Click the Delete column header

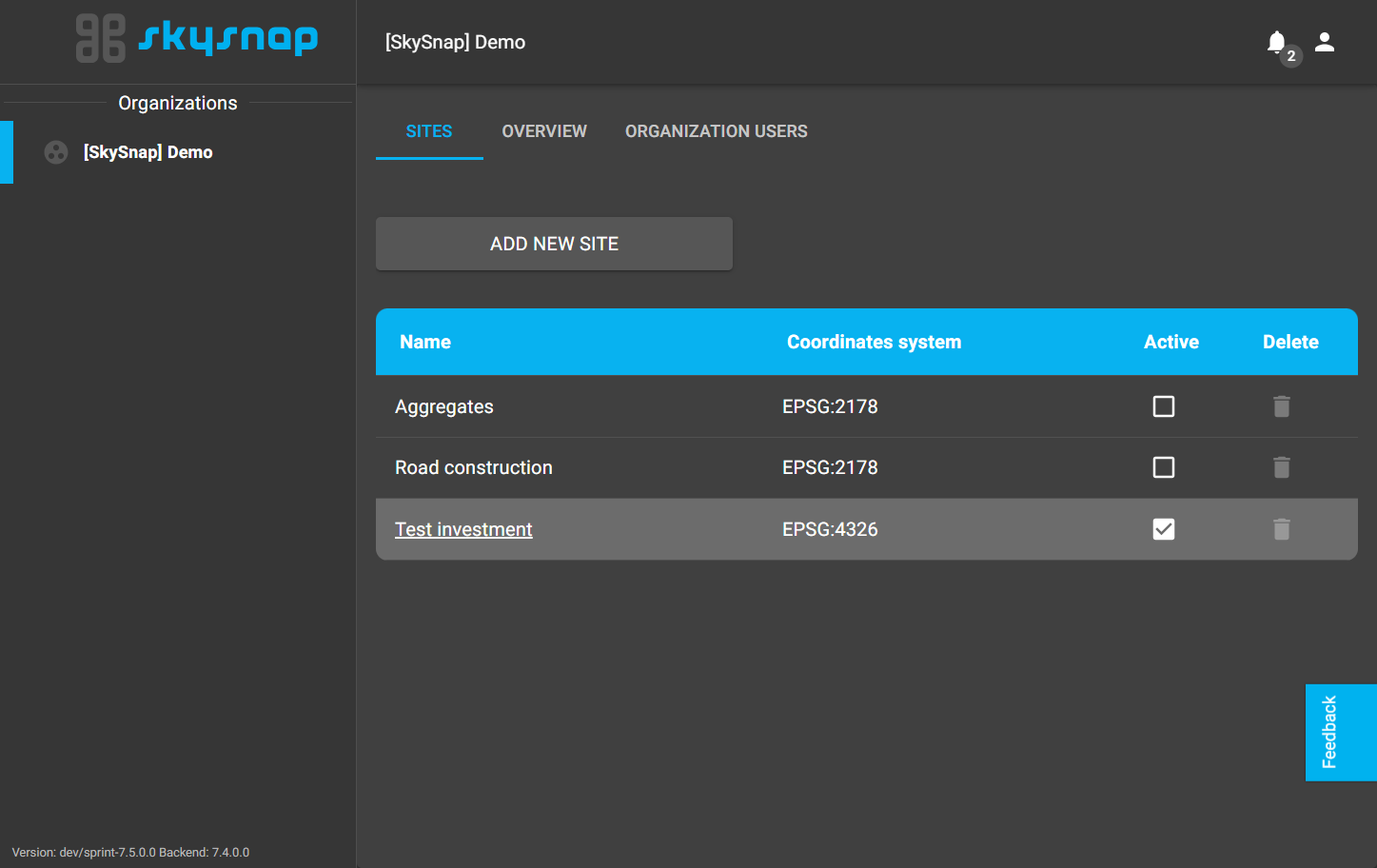[x=1290, y=342]
